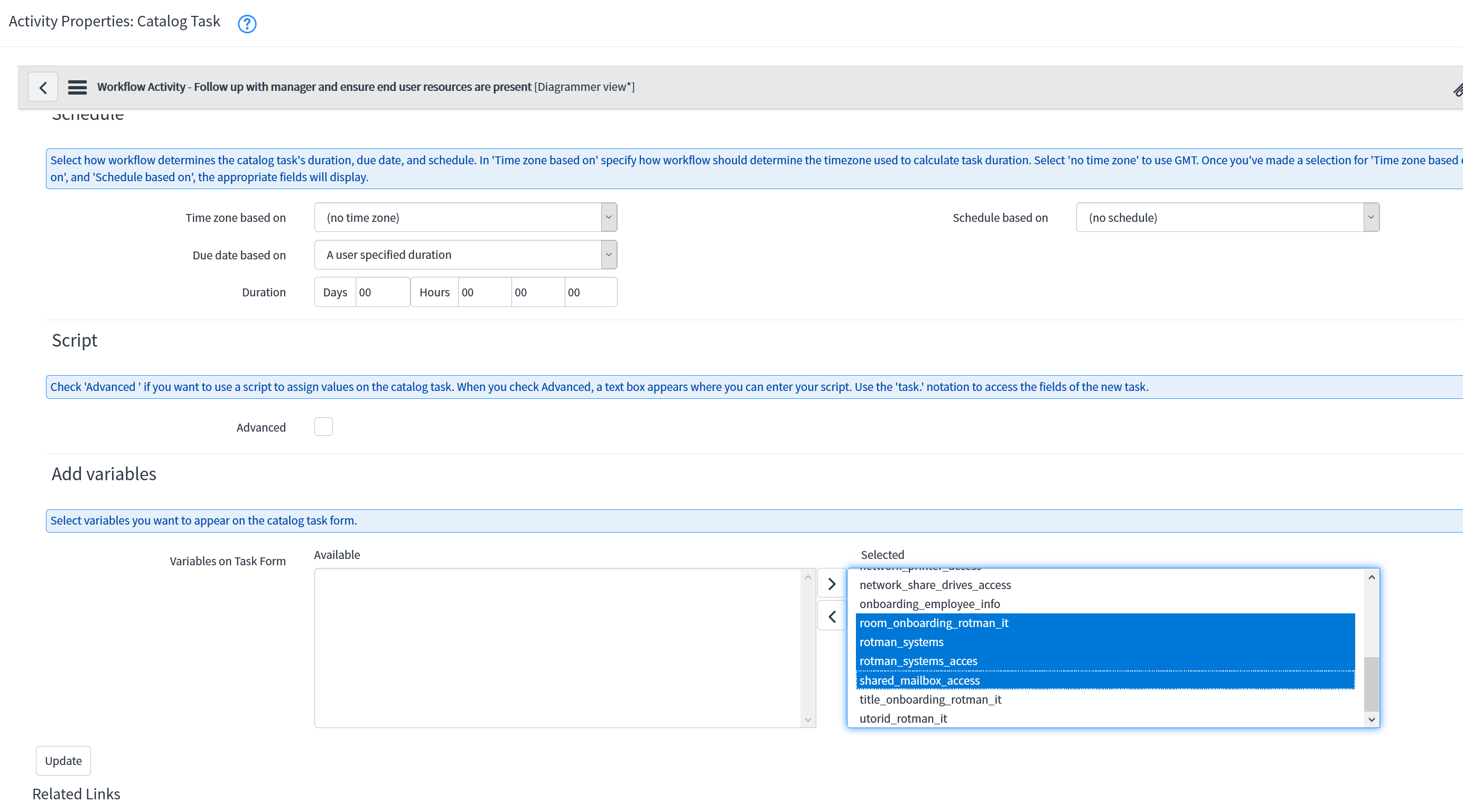Screen dimensions: 1463x812
Task: Click the right arrow to add variables
Action: (832, 583)
